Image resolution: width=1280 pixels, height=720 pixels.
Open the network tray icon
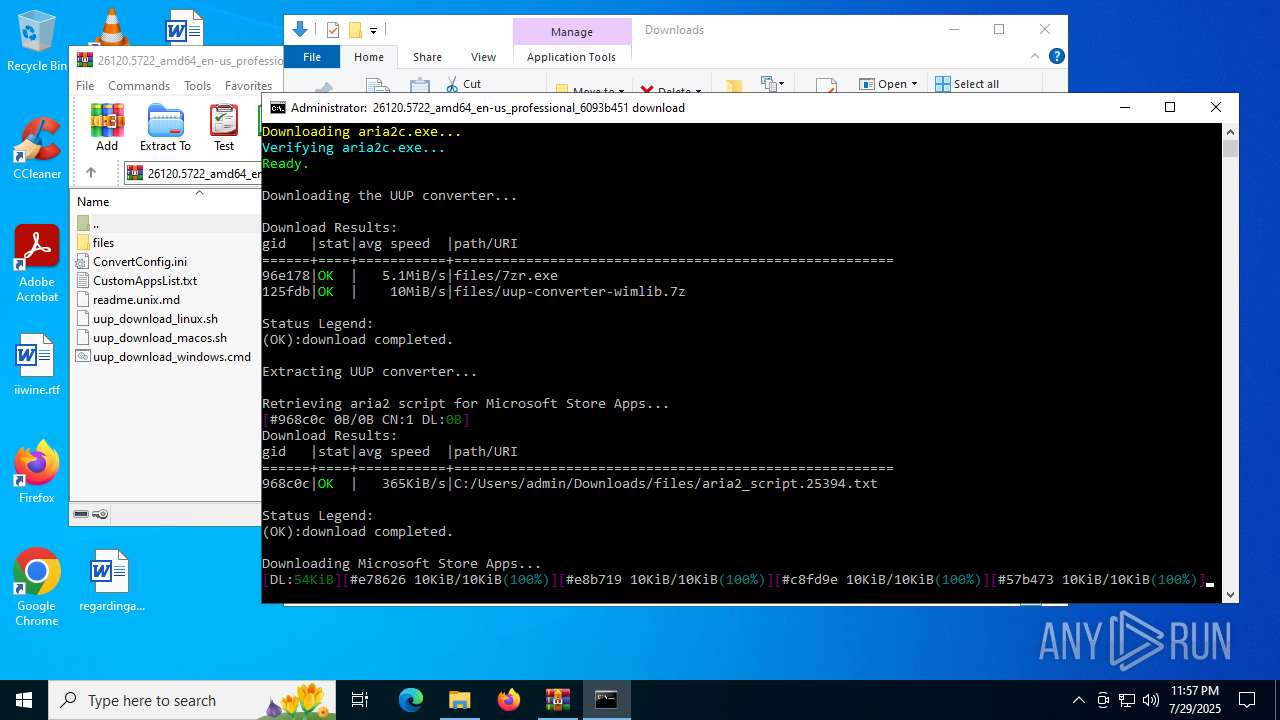pos(1127,700)
